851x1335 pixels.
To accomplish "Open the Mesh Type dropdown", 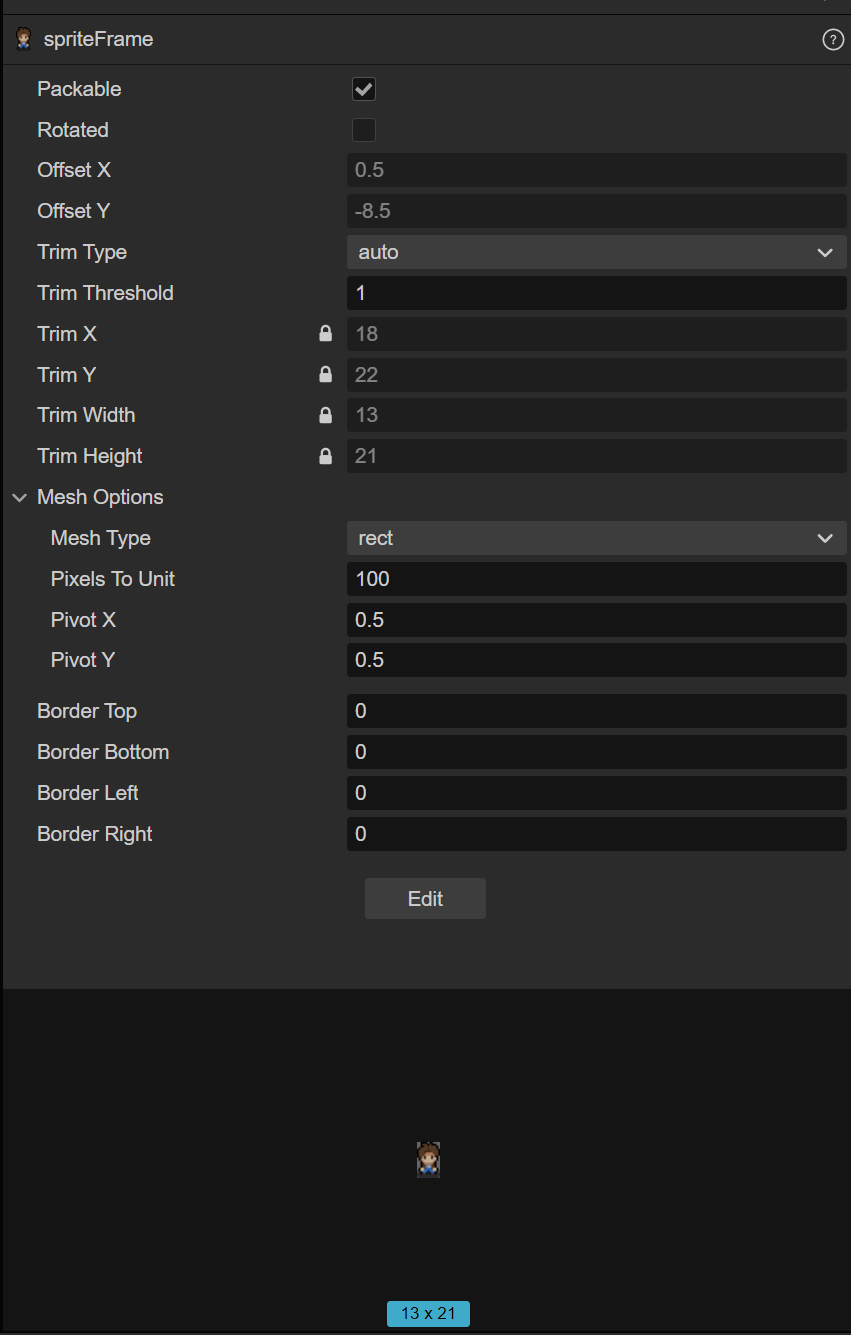I will click(596, 538).
